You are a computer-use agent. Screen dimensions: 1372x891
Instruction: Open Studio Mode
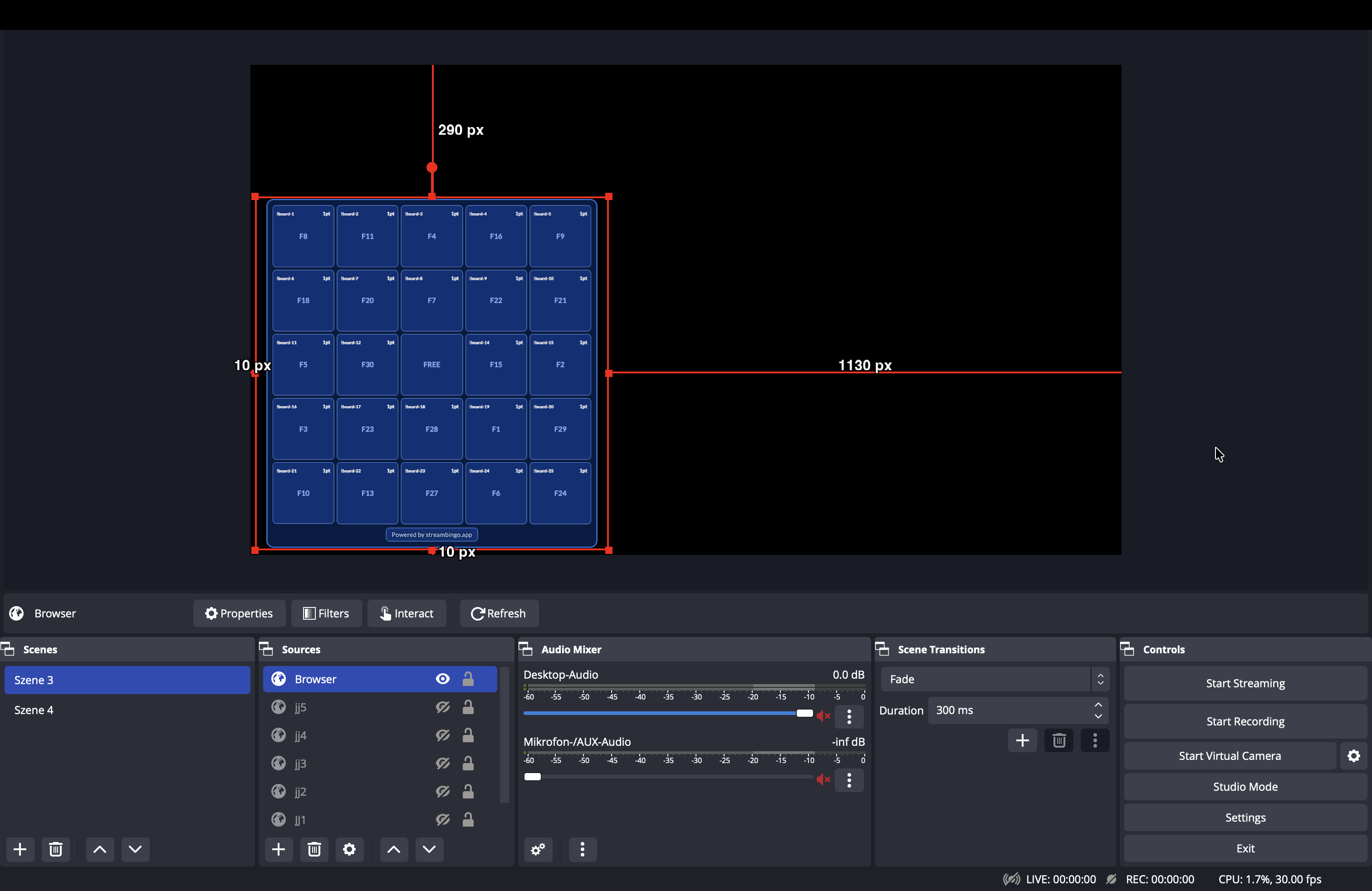point(1245,786)
